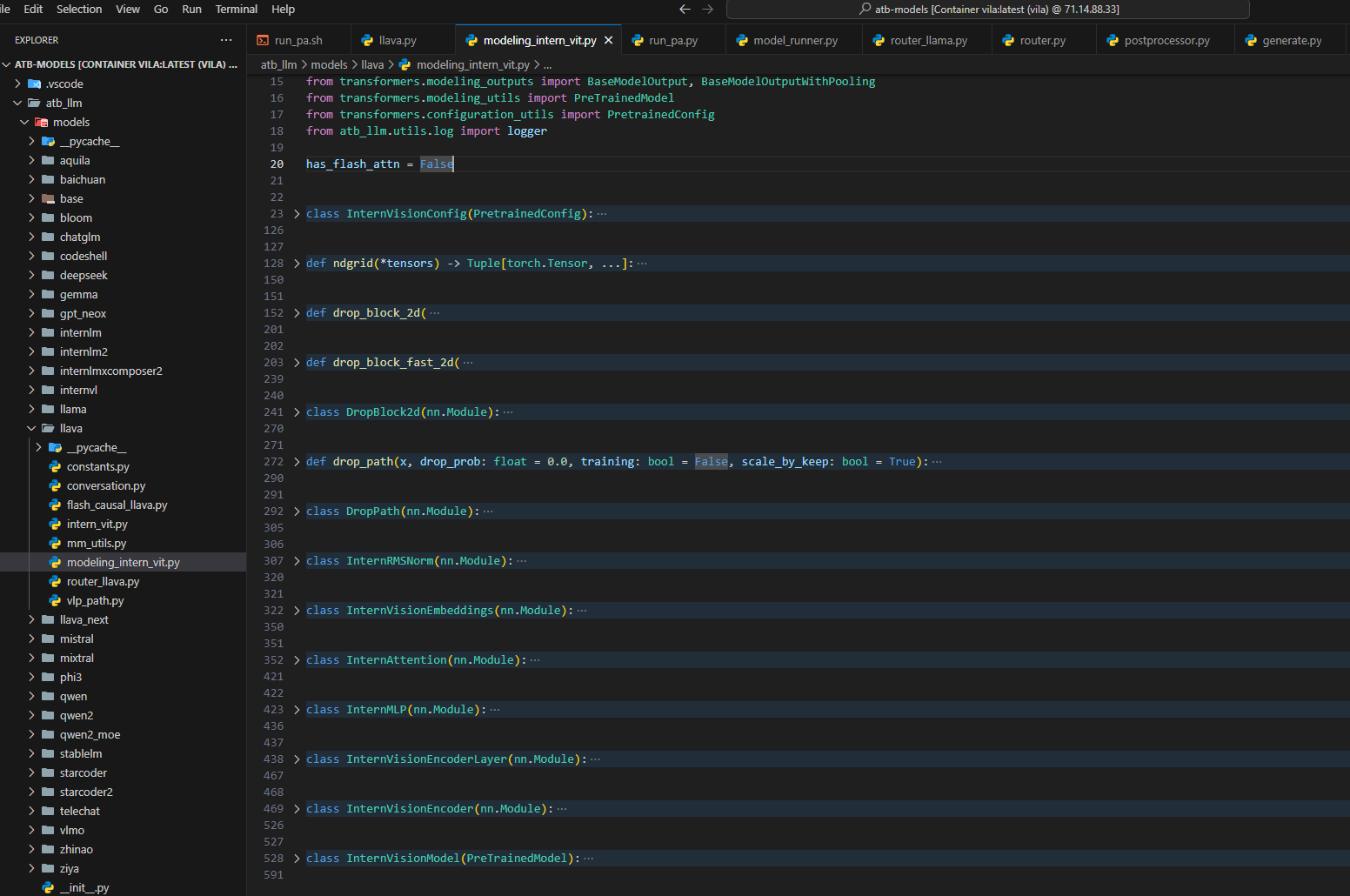This screenshot has height=896, width=1350.
Task: Unfold class InternRMSNorm fold arrow
Action: [x=297, y=560]
